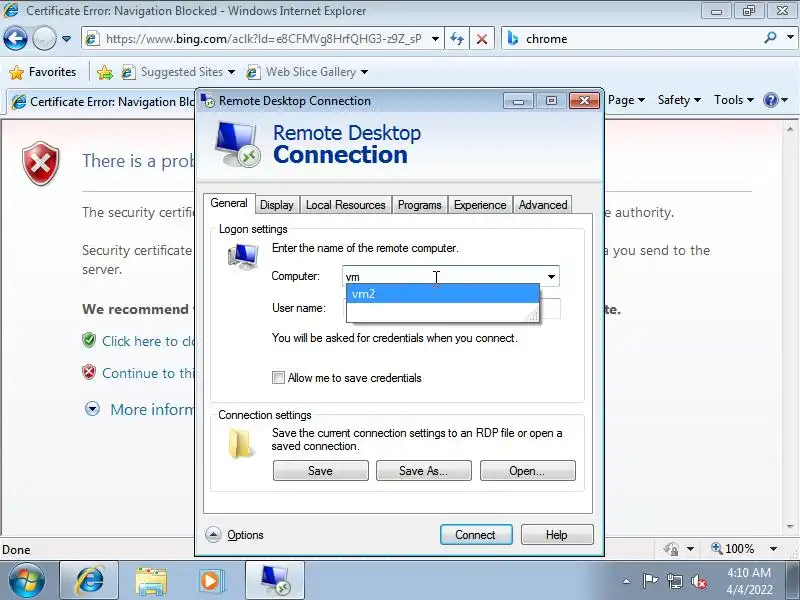Open the Favorites star button

coord(43,72)
